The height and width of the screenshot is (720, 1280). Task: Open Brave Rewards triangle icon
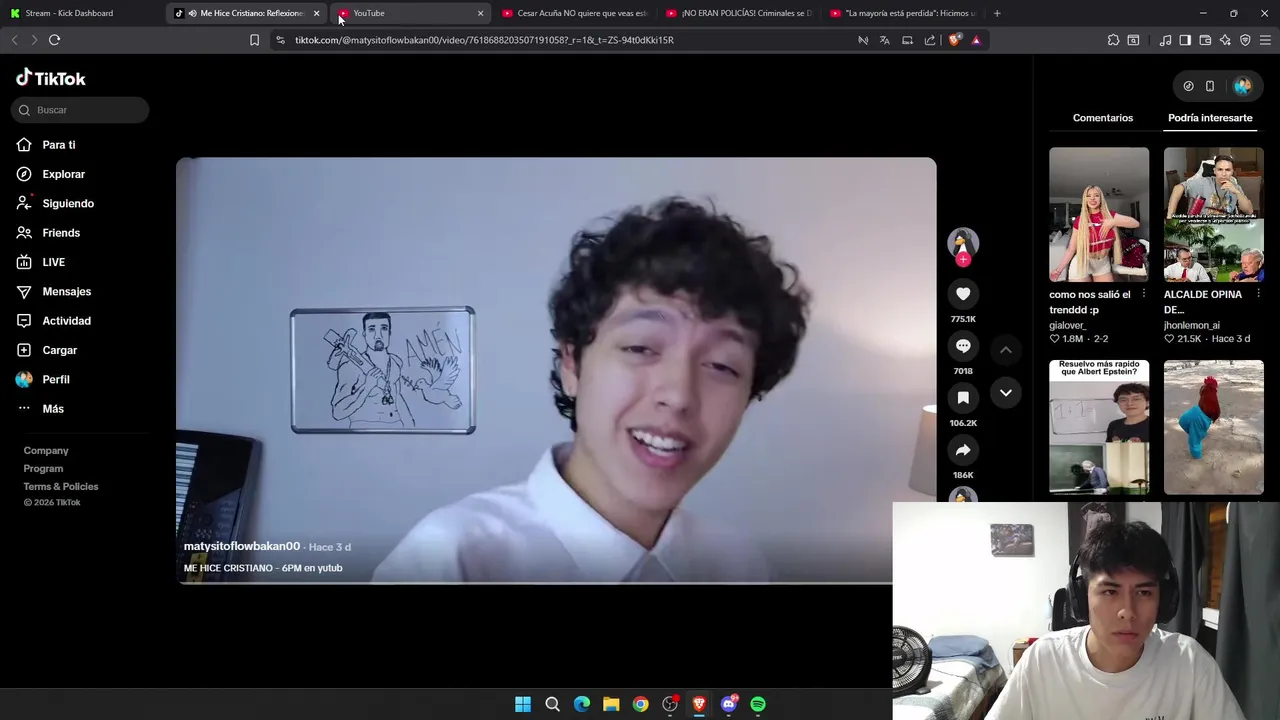(x=976, y=40)
